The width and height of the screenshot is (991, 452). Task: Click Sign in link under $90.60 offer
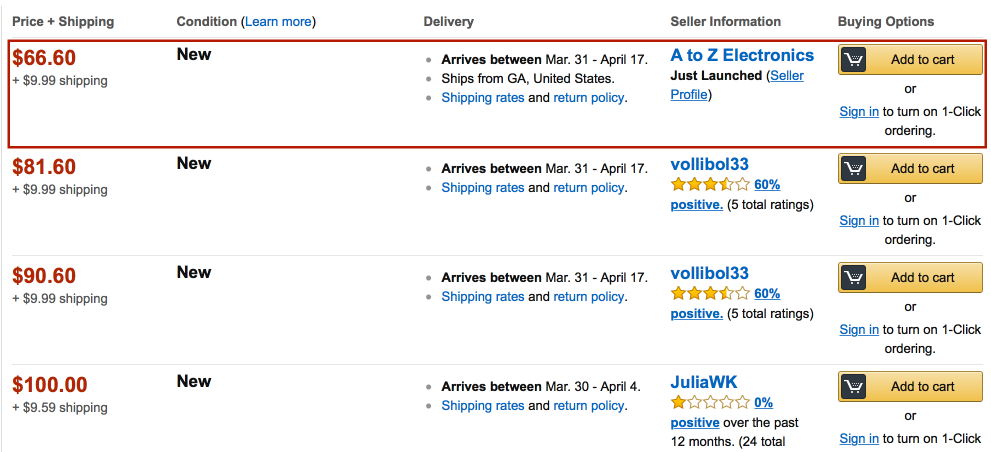(x=859, y=329)
